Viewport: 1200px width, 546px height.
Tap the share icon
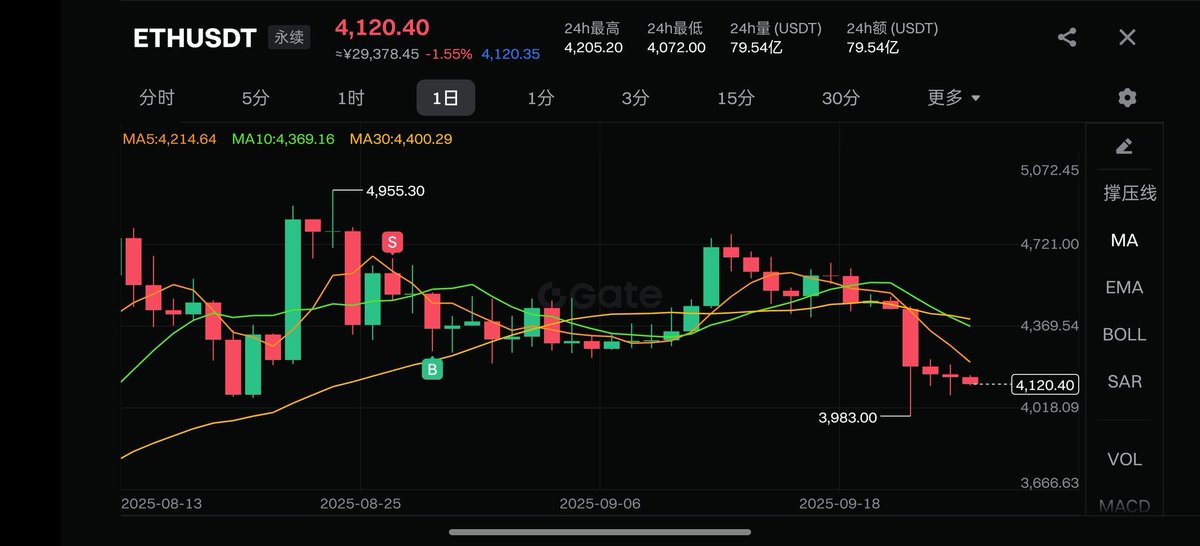click(x=1067, y=38)
